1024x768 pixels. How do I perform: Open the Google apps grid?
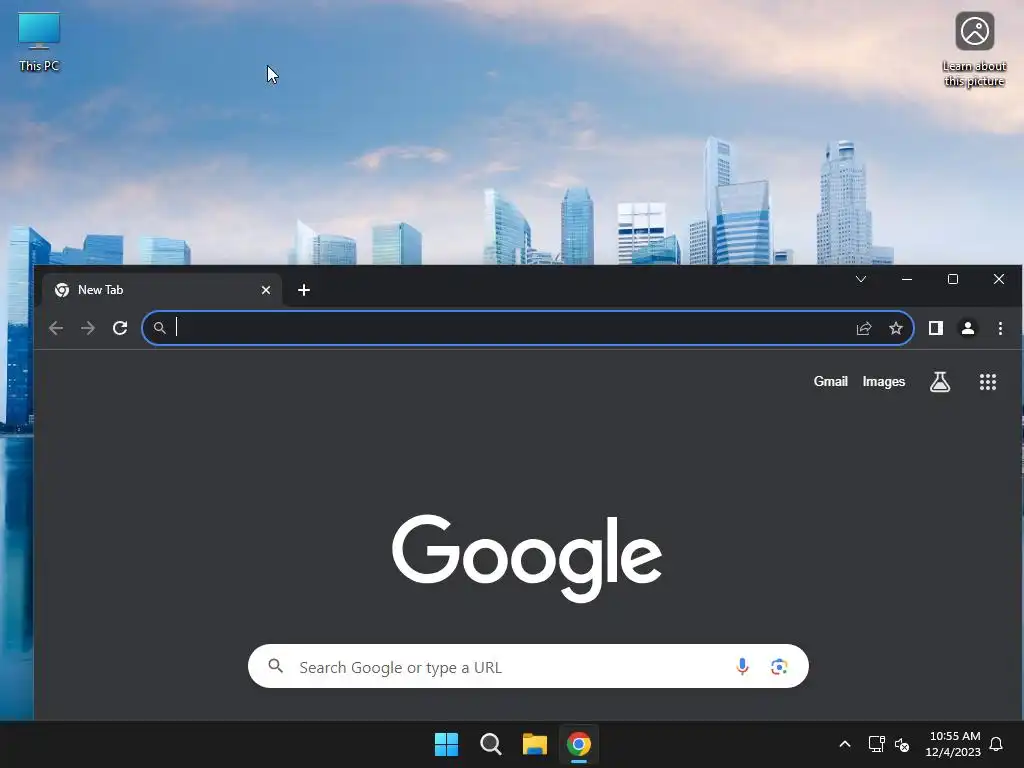coord(988,382)
